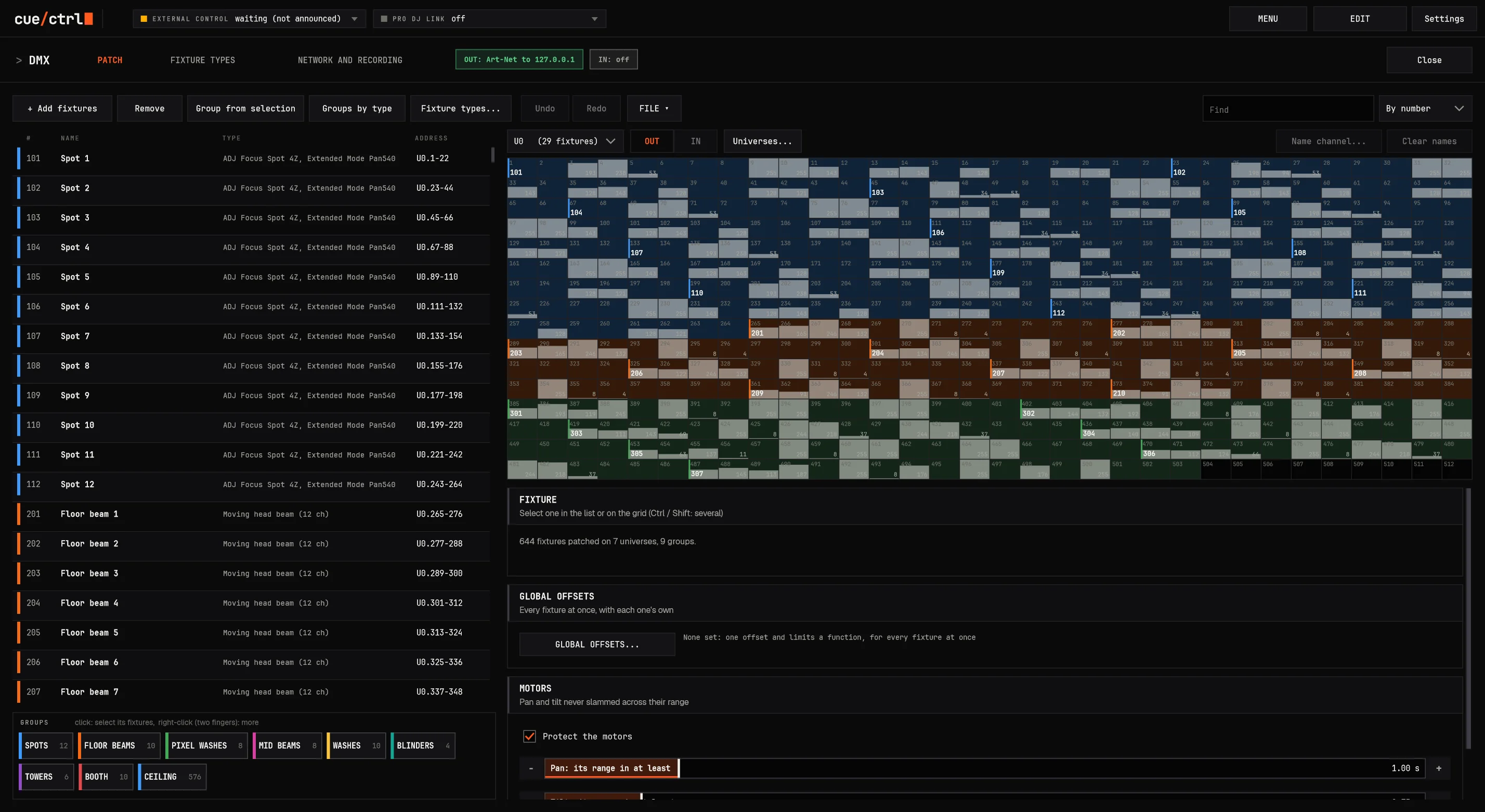Open Settings

coord(1443,18)
